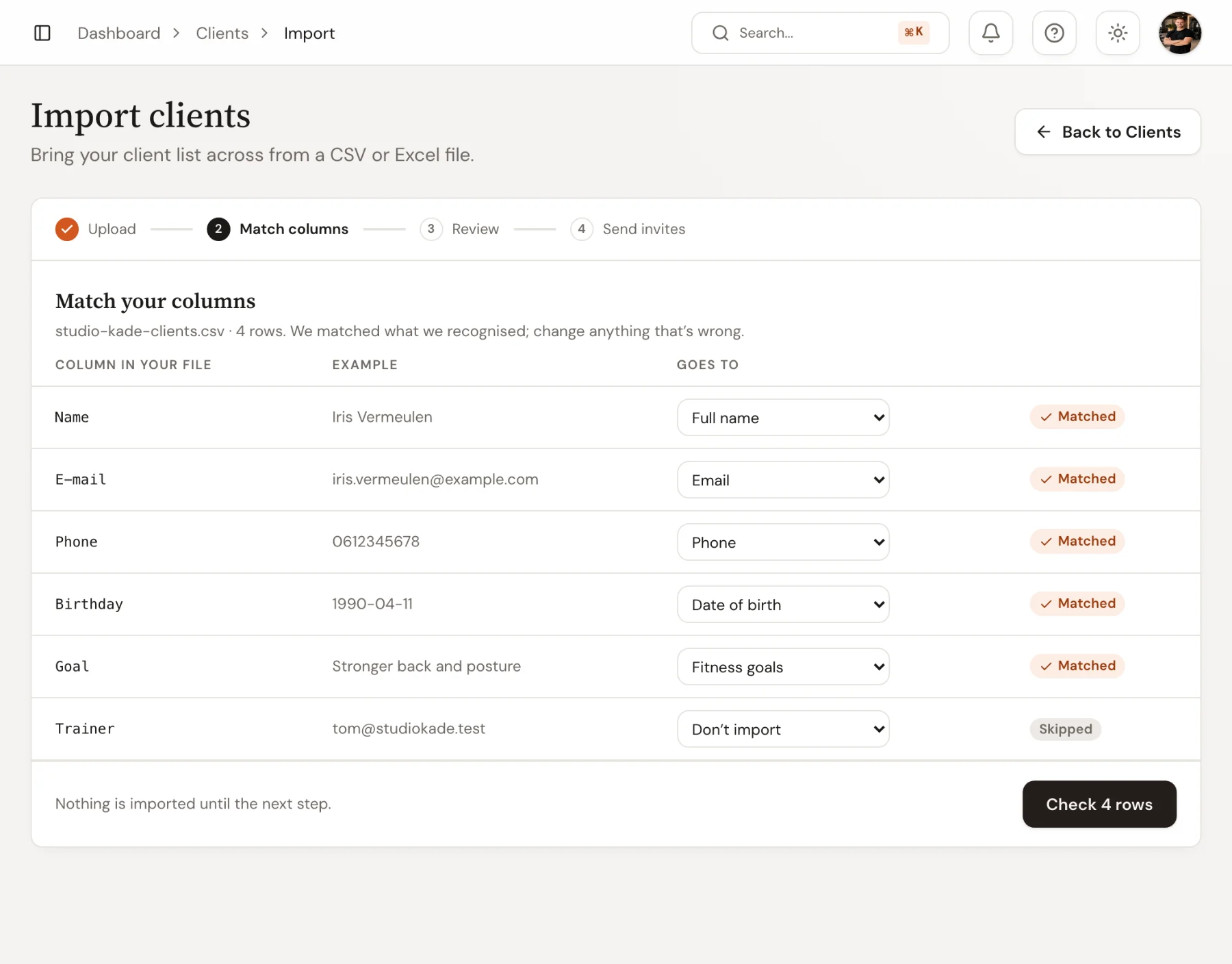Click 'Stronger back and posture' cell
This screenshot has width=1232, height=964.
click(426, 666)
